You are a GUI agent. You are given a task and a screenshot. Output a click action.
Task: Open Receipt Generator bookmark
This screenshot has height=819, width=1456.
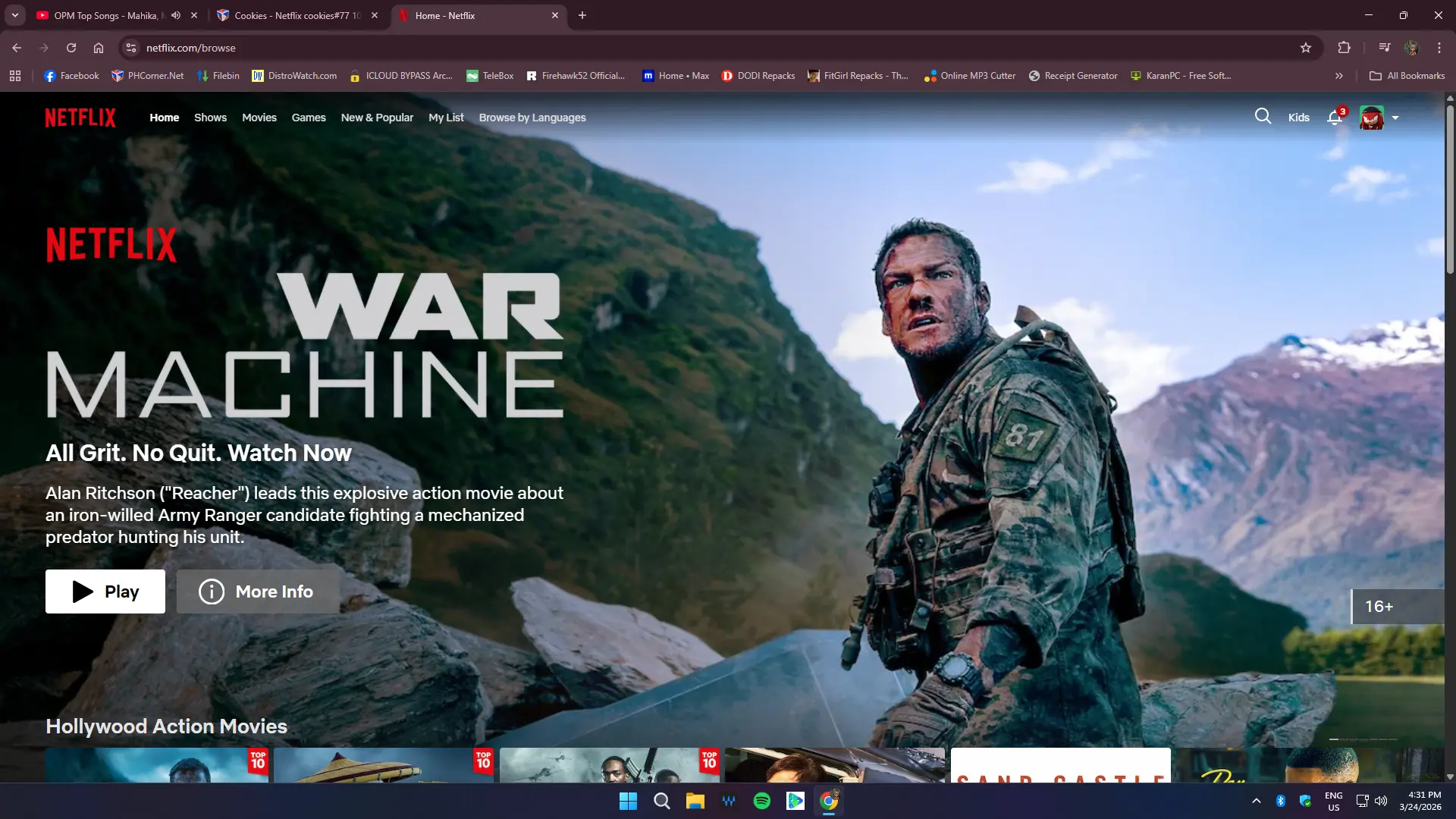pyautogui.click(x=1072, y=76)
